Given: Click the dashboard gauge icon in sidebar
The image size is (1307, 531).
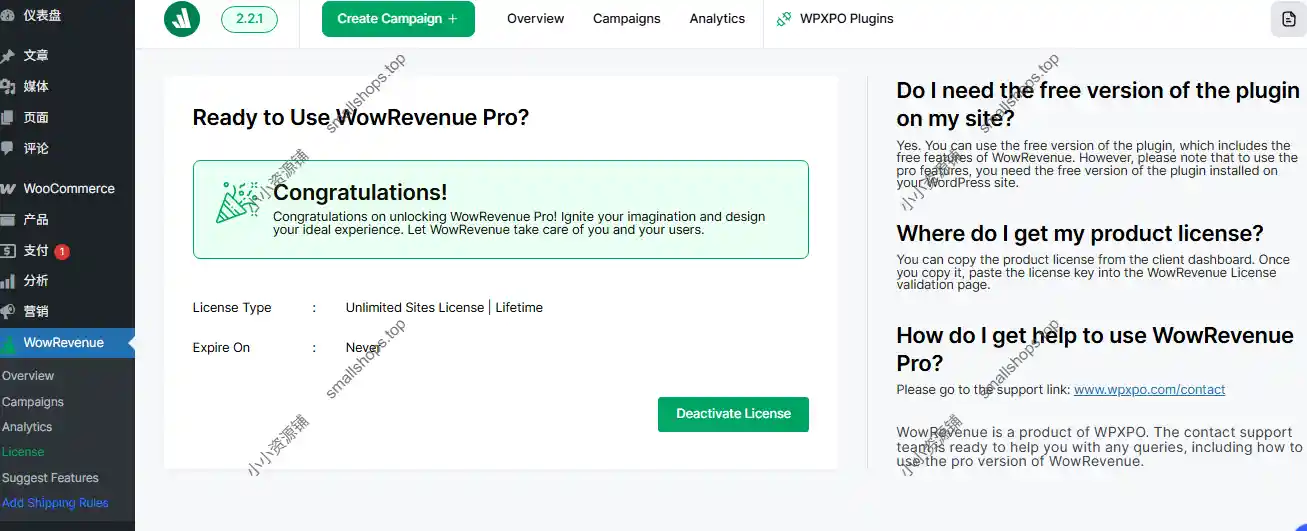Looking at the screenshot, I should pos(7,15).
